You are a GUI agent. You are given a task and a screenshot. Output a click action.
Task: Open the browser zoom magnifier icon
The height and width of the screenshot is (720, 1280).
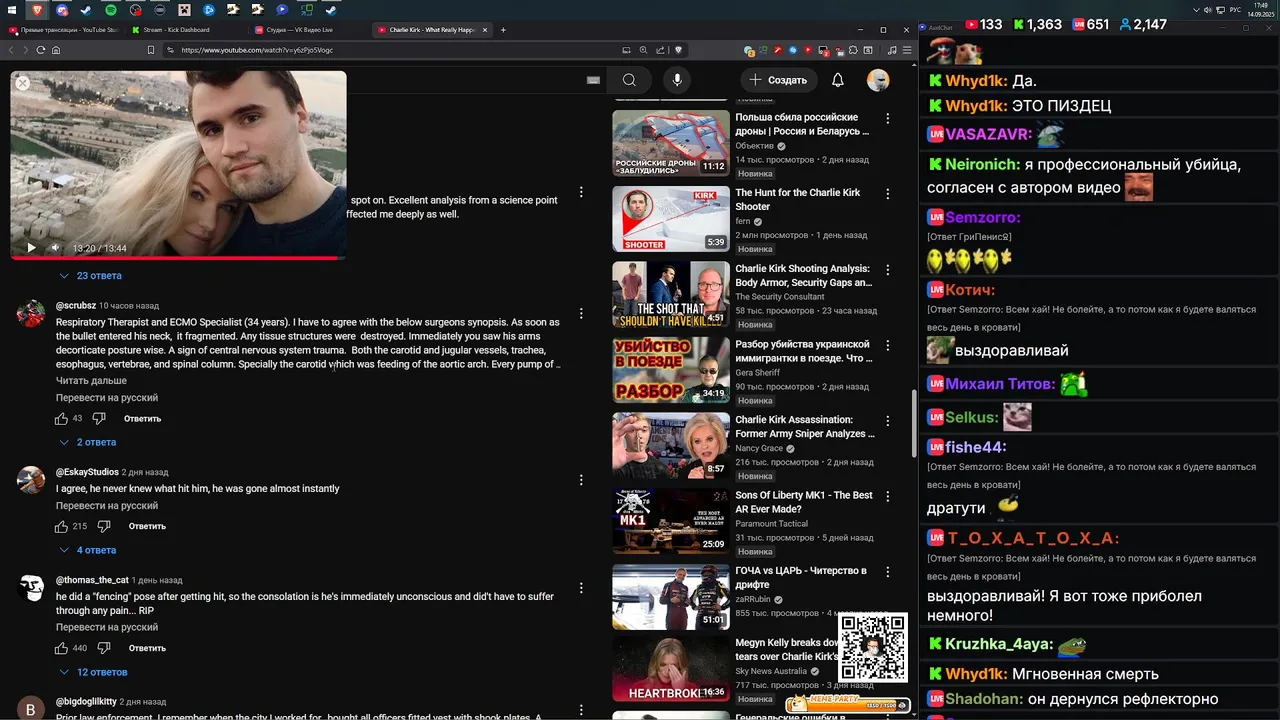pyautogui.click(x=644, y=50)
